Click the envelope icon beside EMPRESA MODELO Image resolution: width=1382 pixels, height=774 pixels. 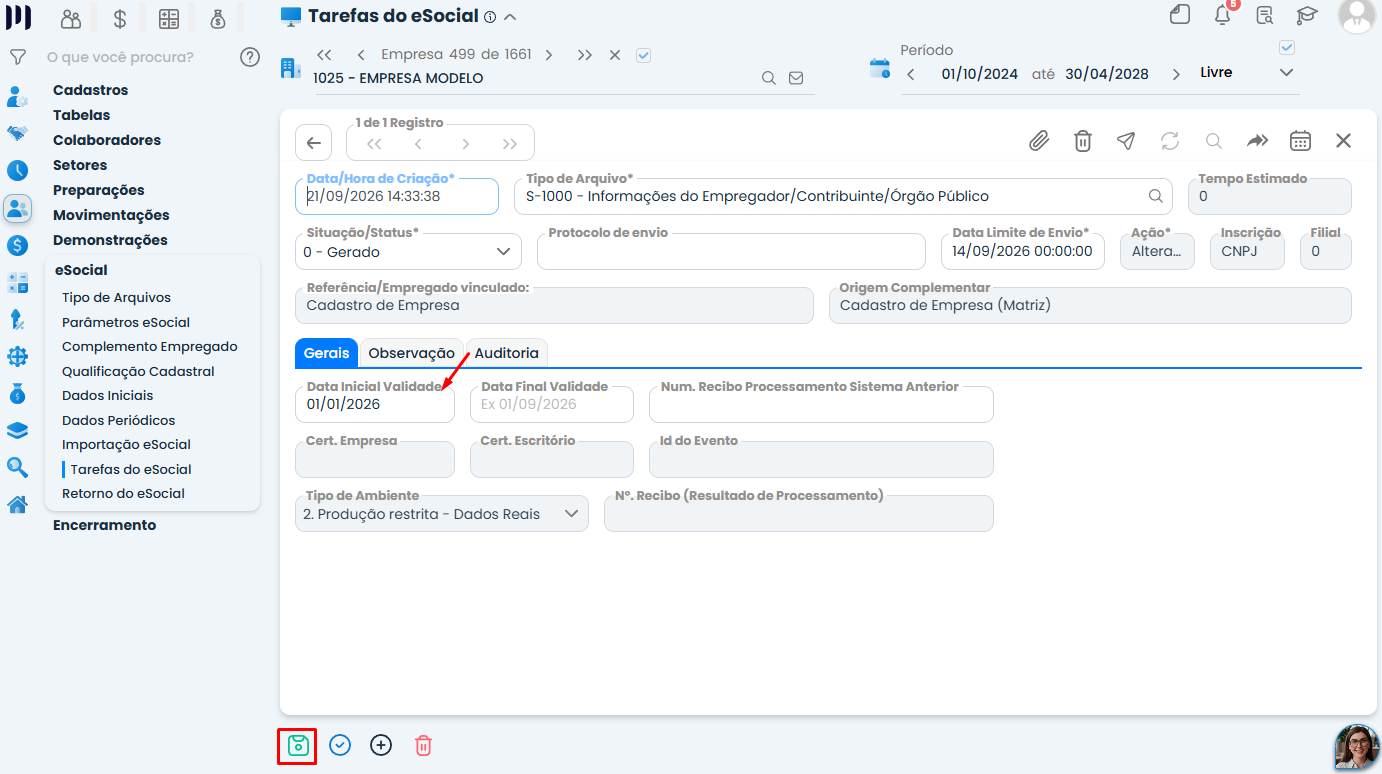[x=796, y=78]
